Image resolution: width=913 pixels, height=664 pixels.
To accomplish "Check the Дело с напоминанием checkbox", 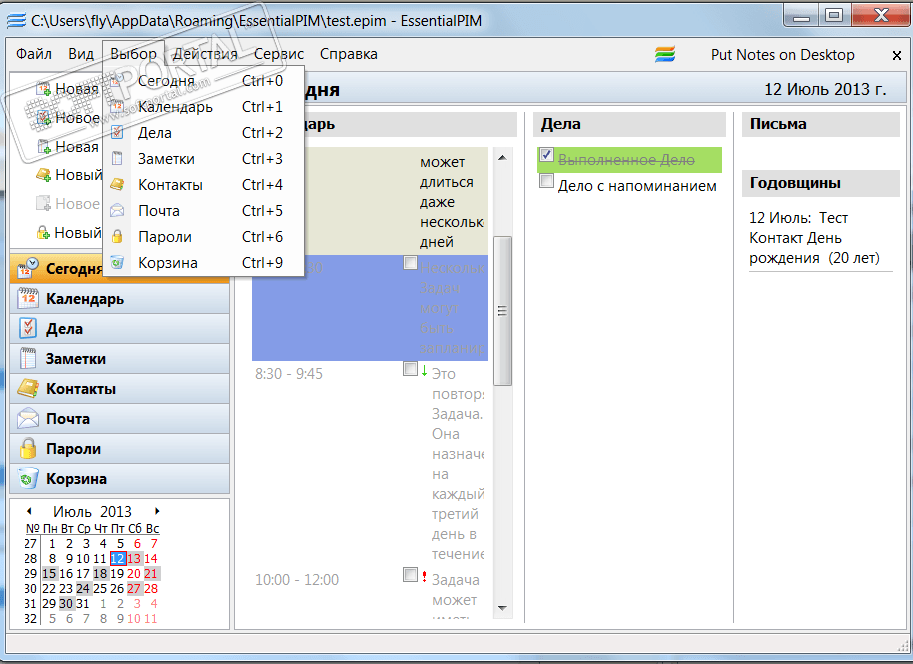I will pyautogui.click(x=546, y=181).
